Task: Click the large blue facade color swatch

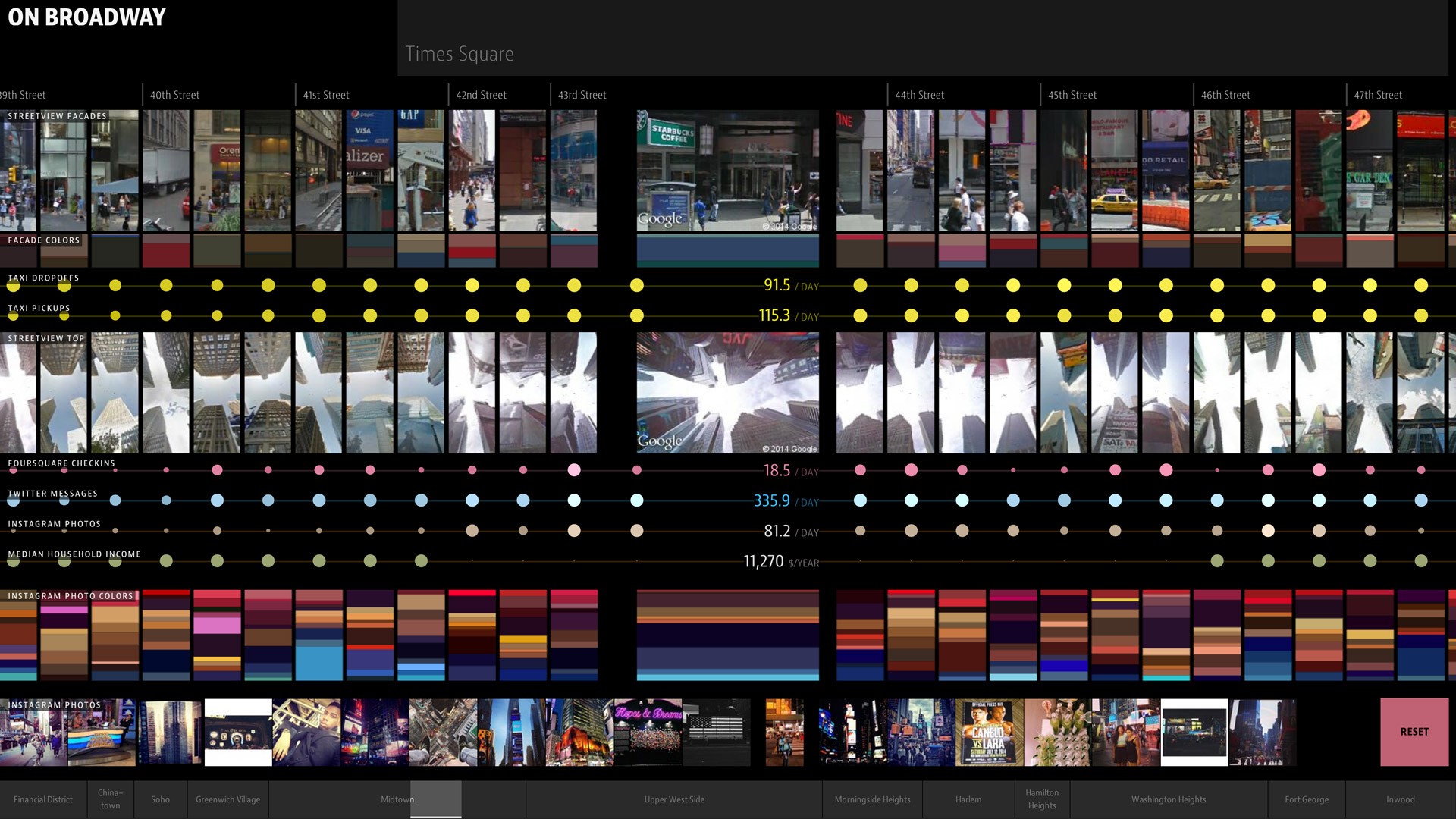Action: pos(727,251)
